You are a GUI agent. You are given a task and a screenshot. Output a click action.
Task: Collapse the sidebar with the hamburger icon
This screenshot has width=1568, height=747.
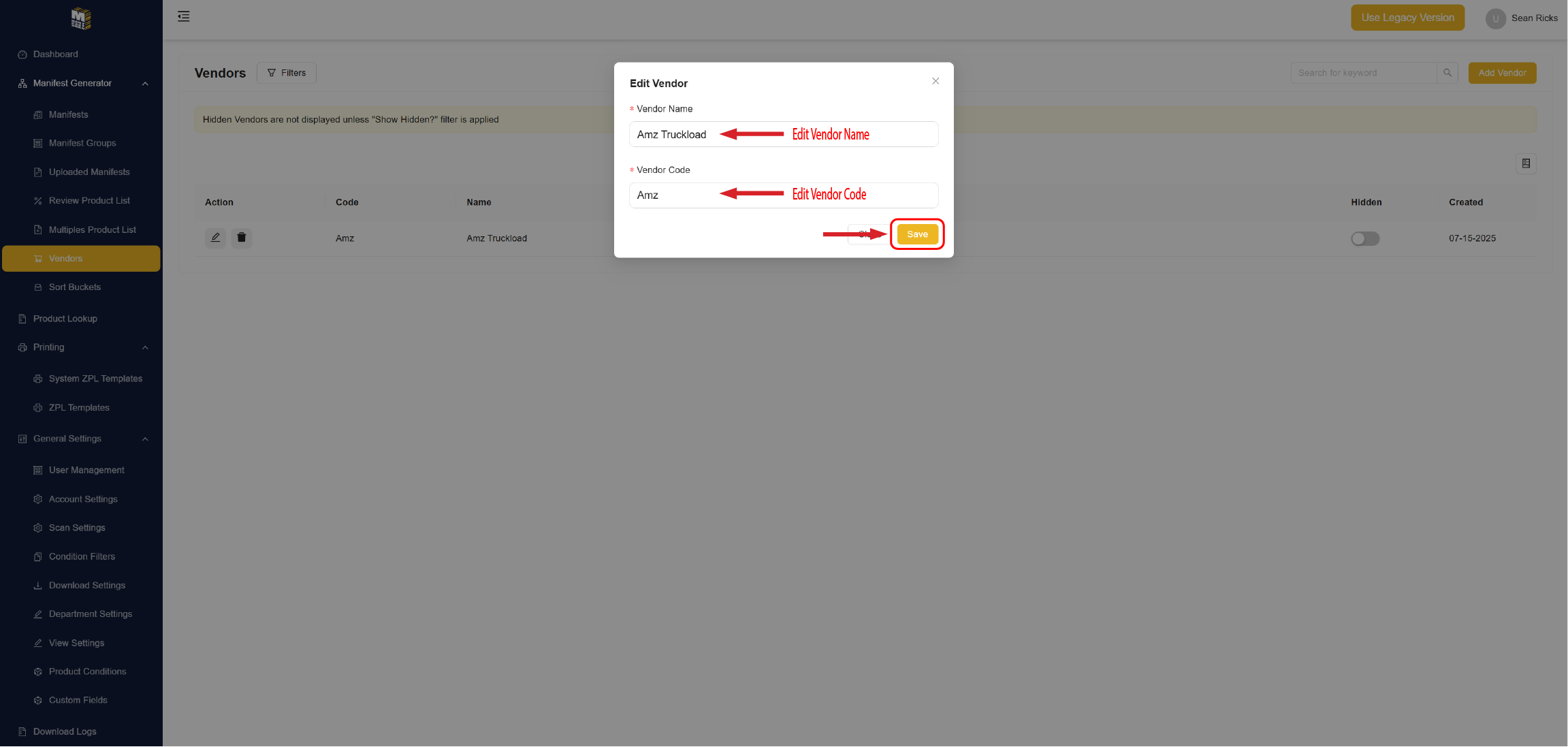click(184, 16)
